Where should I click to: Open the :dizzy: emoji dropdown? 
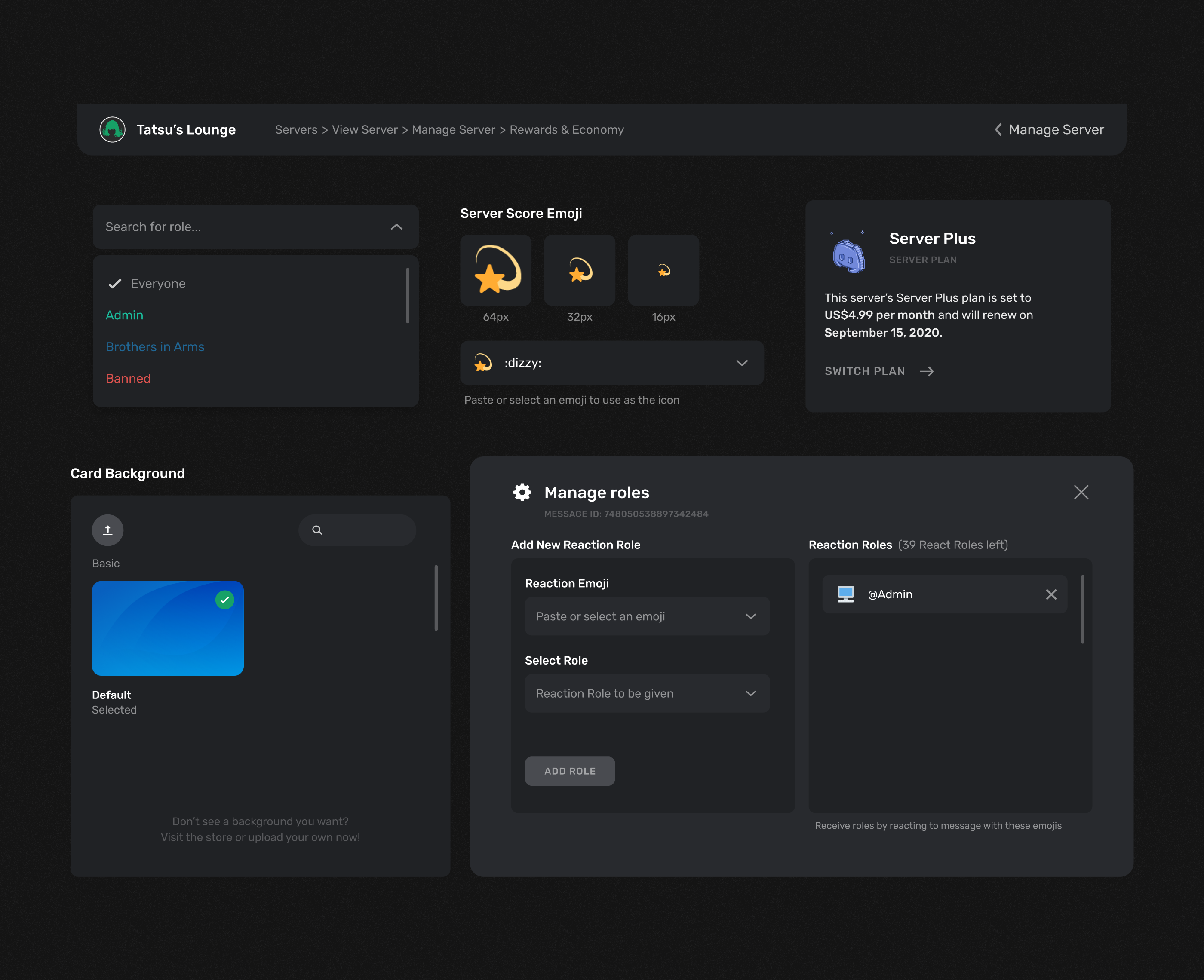[x=741, y=363]
